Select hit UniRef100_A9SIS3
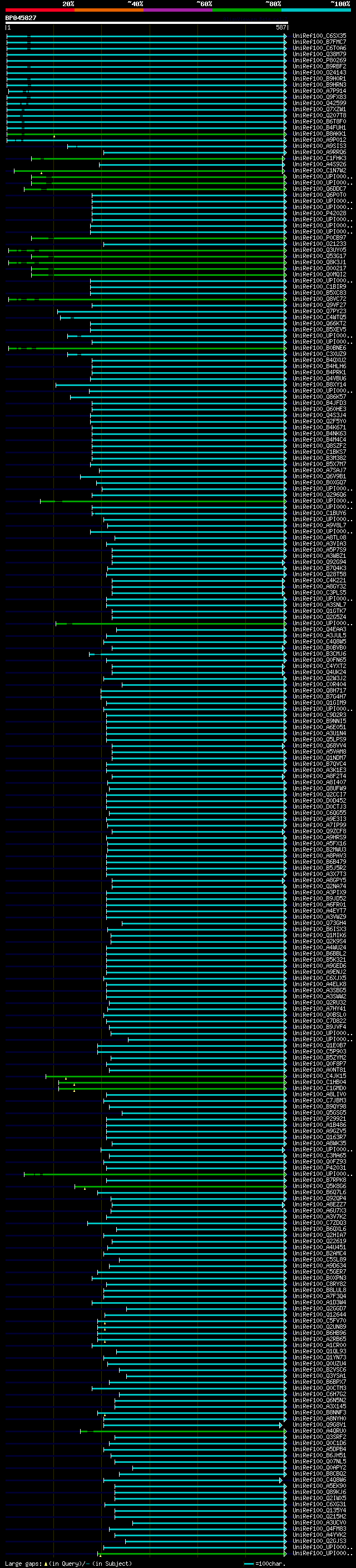The height and width of the screenshot is (1568, 356). [319, 146]
